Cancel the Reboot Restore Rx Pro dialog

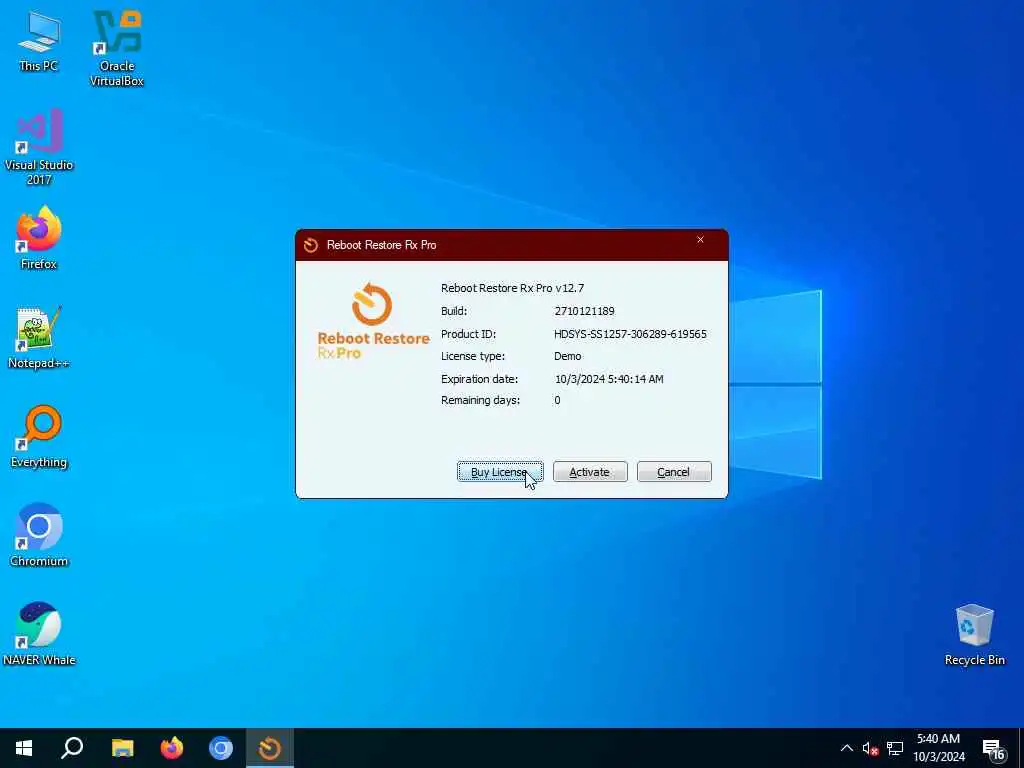click(x=674, y=472)
